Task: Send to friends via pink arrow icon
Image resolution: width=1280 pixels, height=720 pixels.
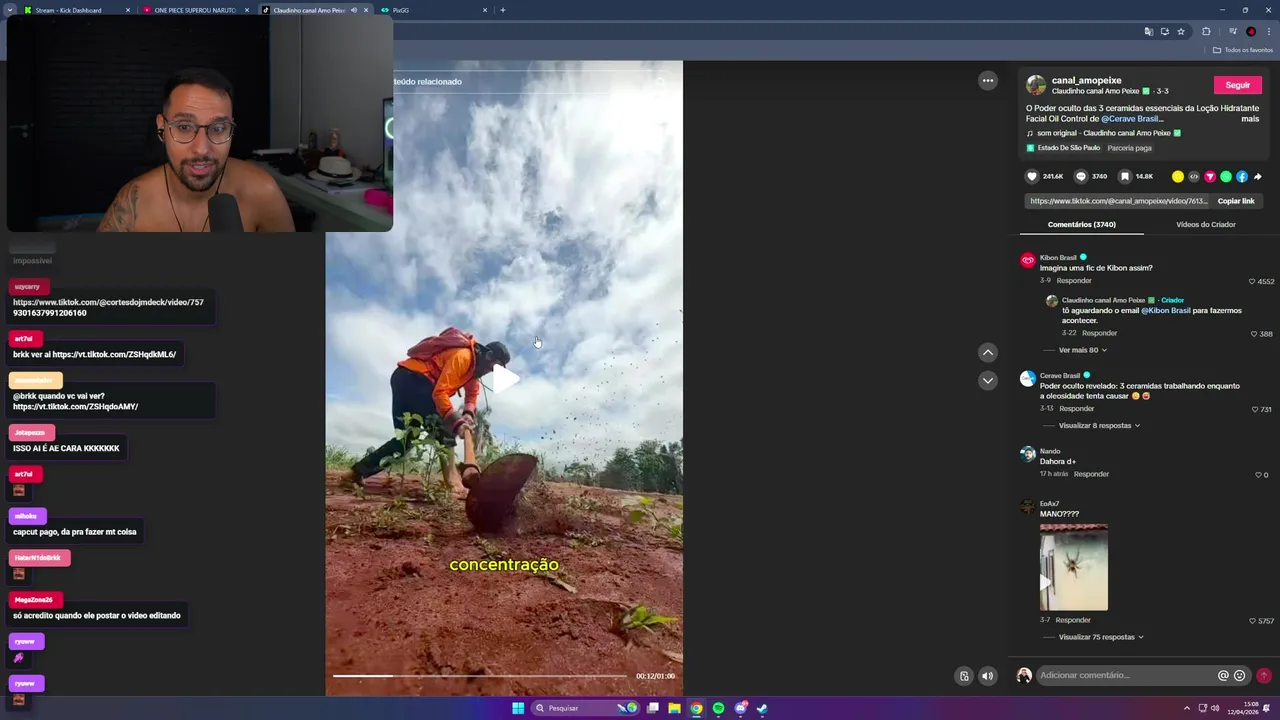Action: 1210,177
